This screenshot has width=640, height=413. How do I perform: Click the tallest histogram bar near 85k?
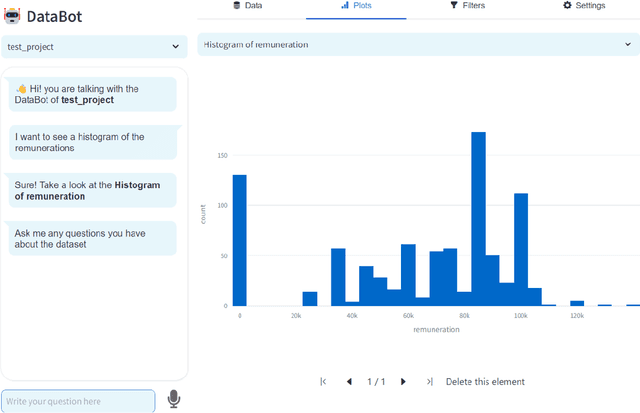(x=478, y=219)
